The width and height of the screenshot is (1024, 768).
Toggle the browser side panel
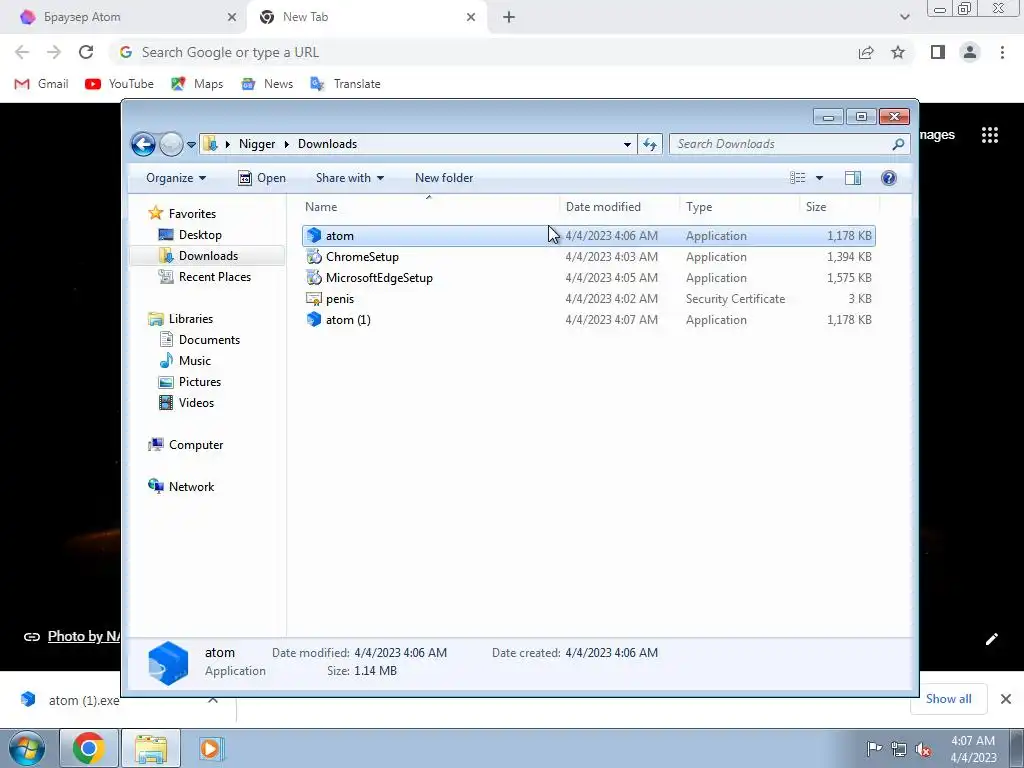938,52
